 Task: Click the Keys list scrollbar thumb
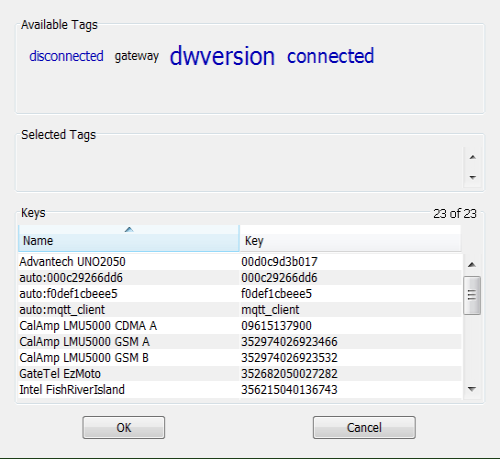[472, 295]
